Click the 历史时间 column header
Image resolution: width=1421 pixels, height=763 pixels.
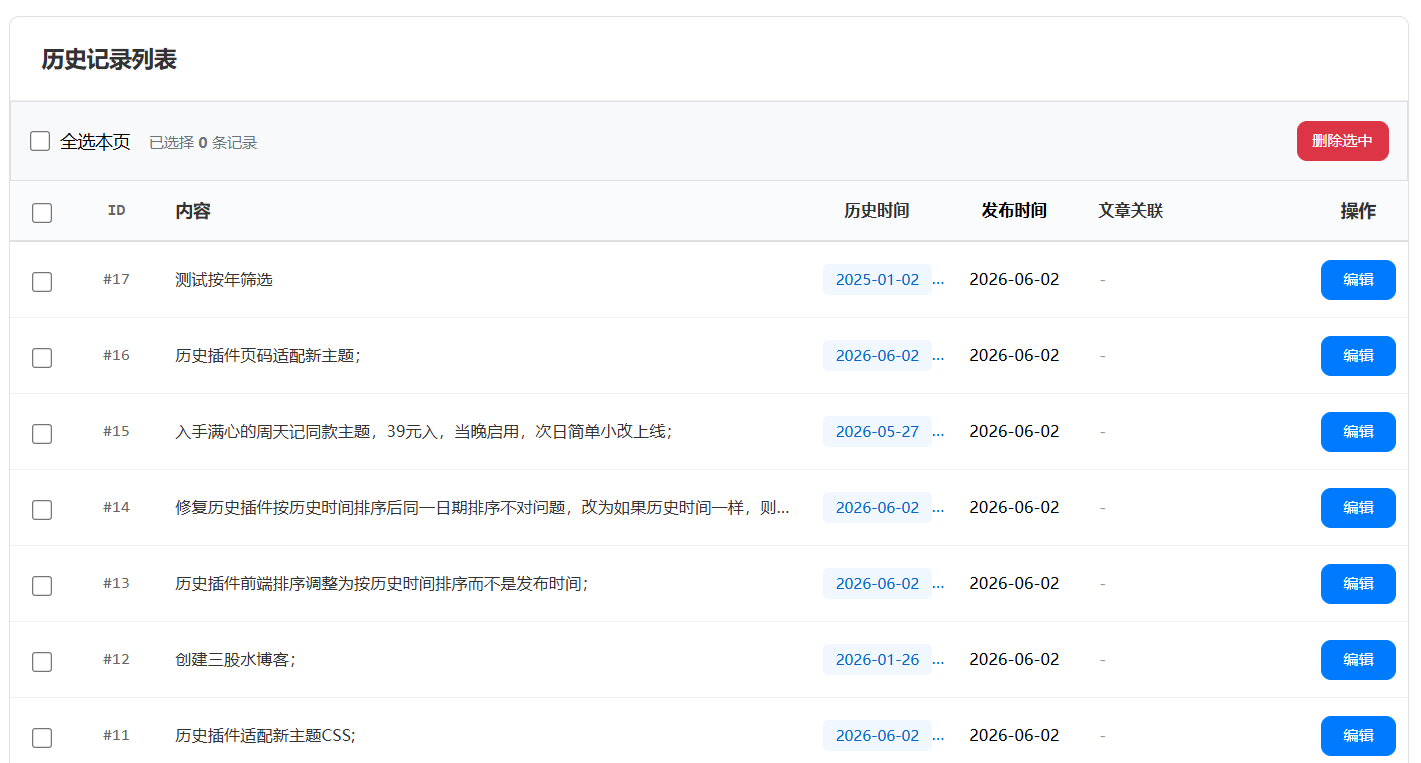[877, 211]
